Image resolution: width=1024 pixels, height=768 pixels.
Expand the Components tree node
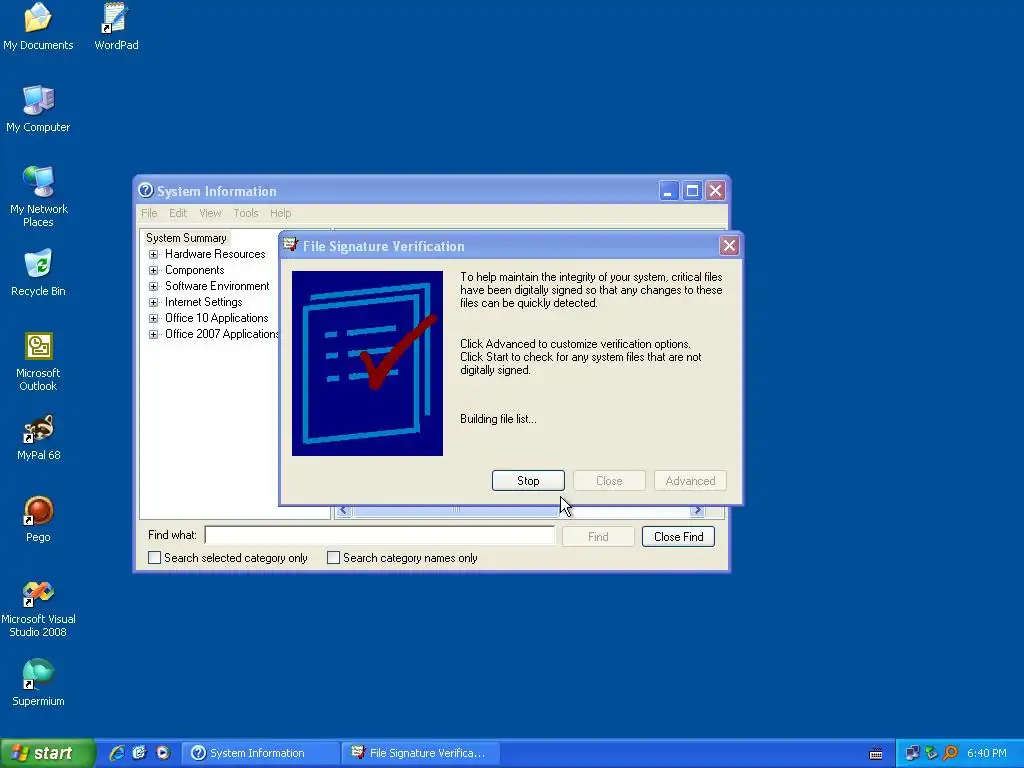pyautogui.click(x=153, y=270)
